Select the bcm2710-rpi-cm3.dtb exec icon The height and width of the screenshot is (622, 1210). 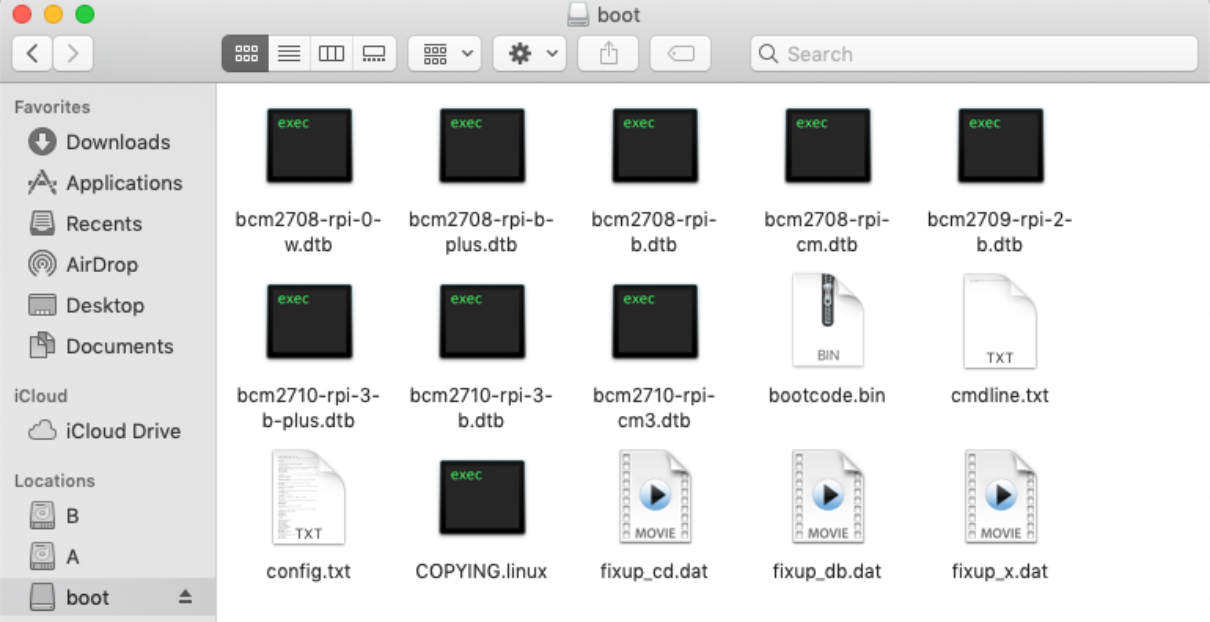click(x=655, y=322)
